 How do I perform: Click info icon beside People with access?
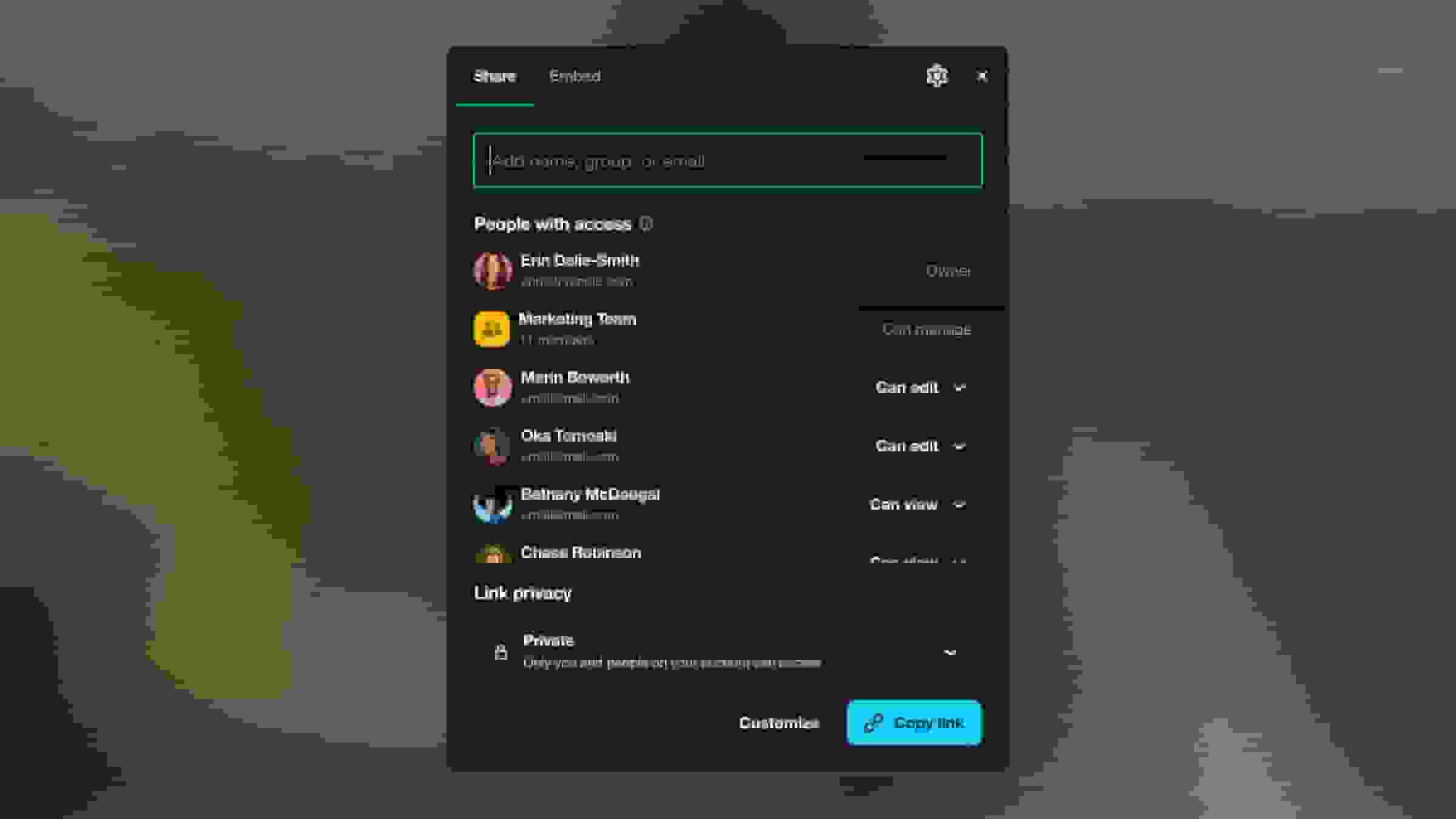tap(646, 224)
